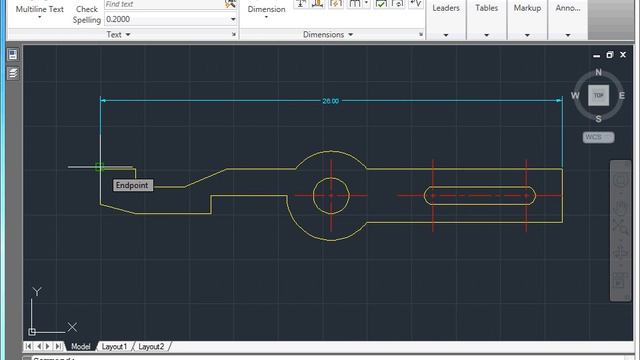This screenshot has width=640, height=360.
Task: Close the drawing window
Action: coord(623,55)
